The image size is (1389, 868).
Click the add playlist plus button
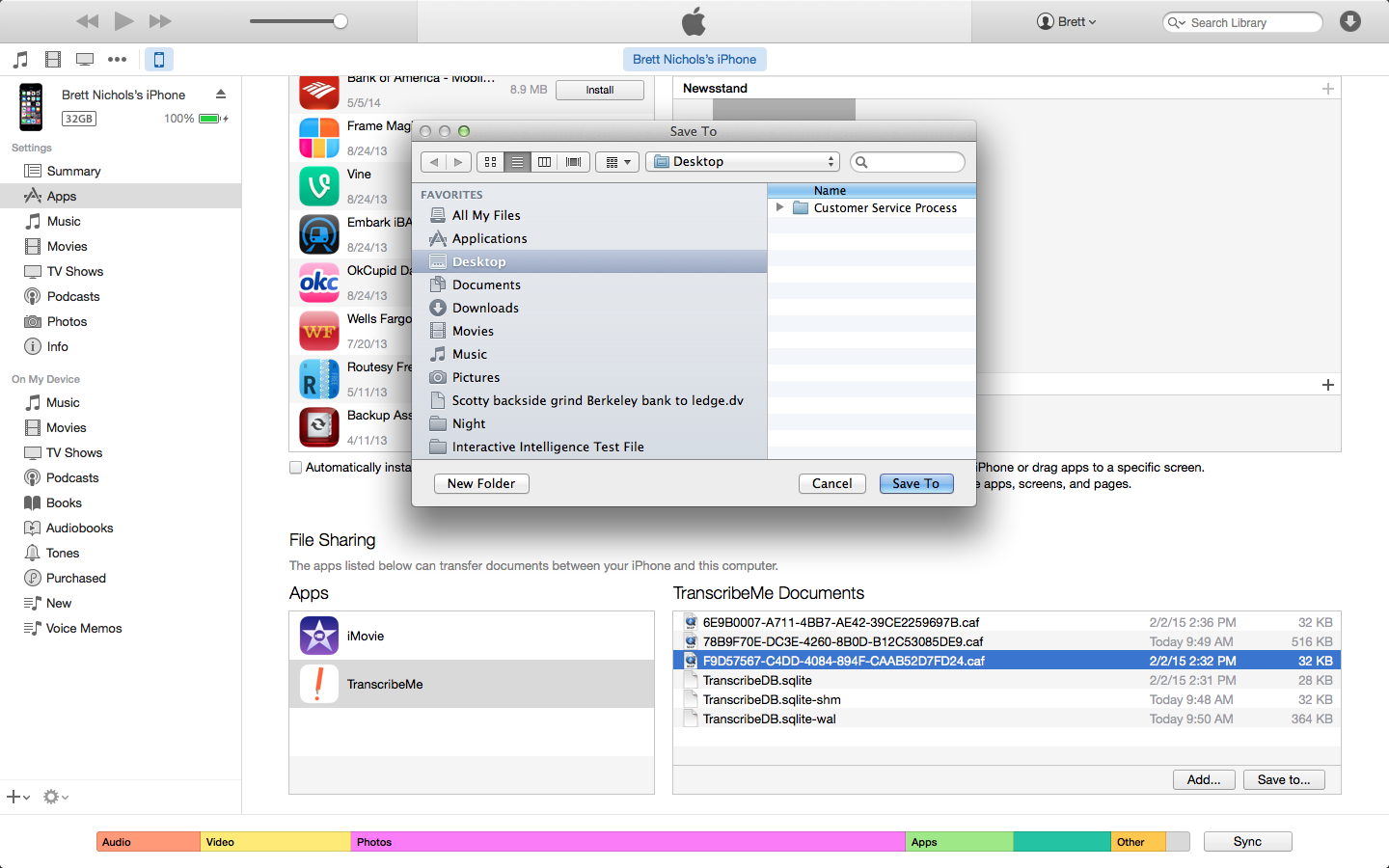click(x=18, y=797)
